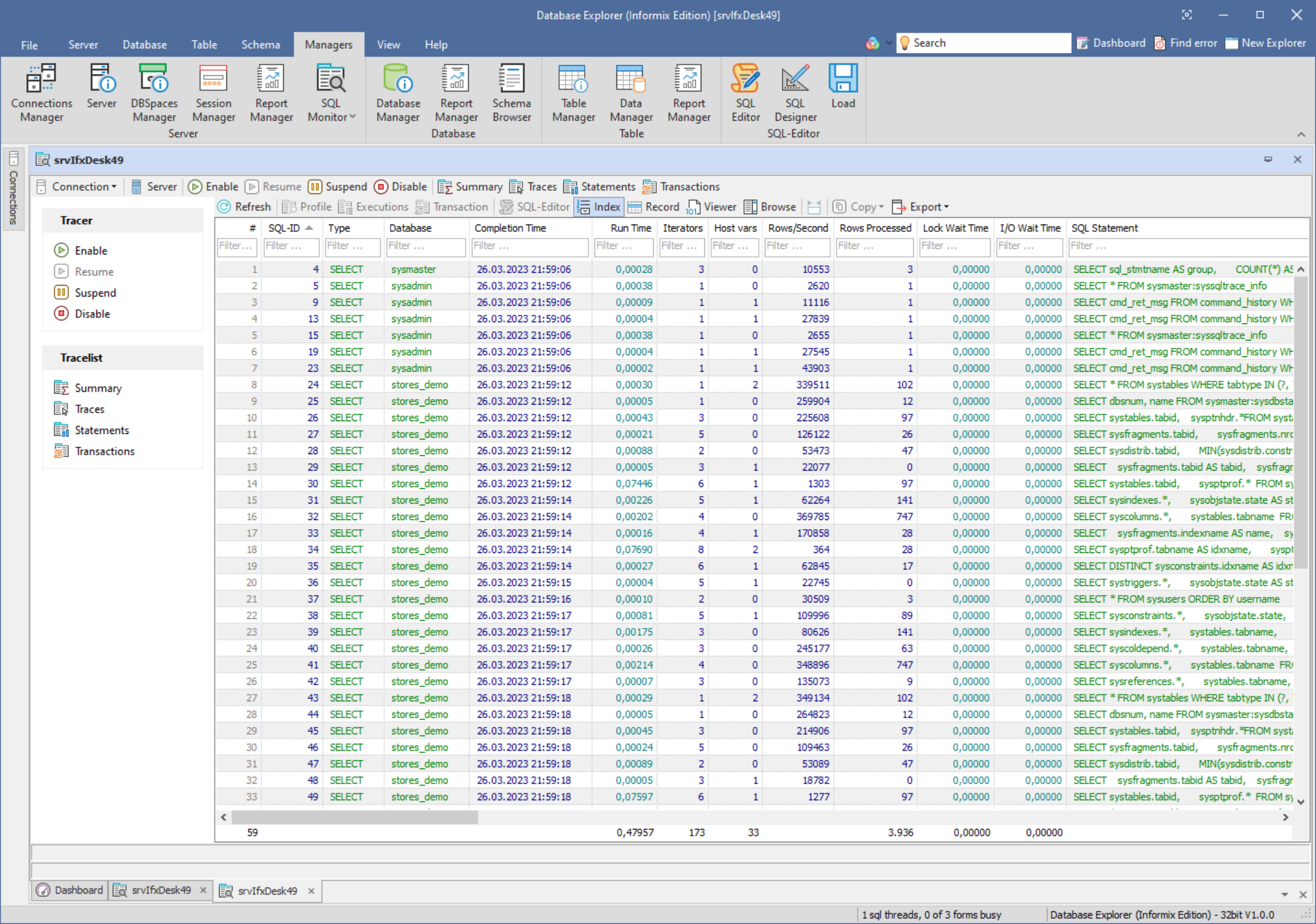Open the Table Manager
The height and width of the screenshot is (924, 1316).
tap(573, 93)
